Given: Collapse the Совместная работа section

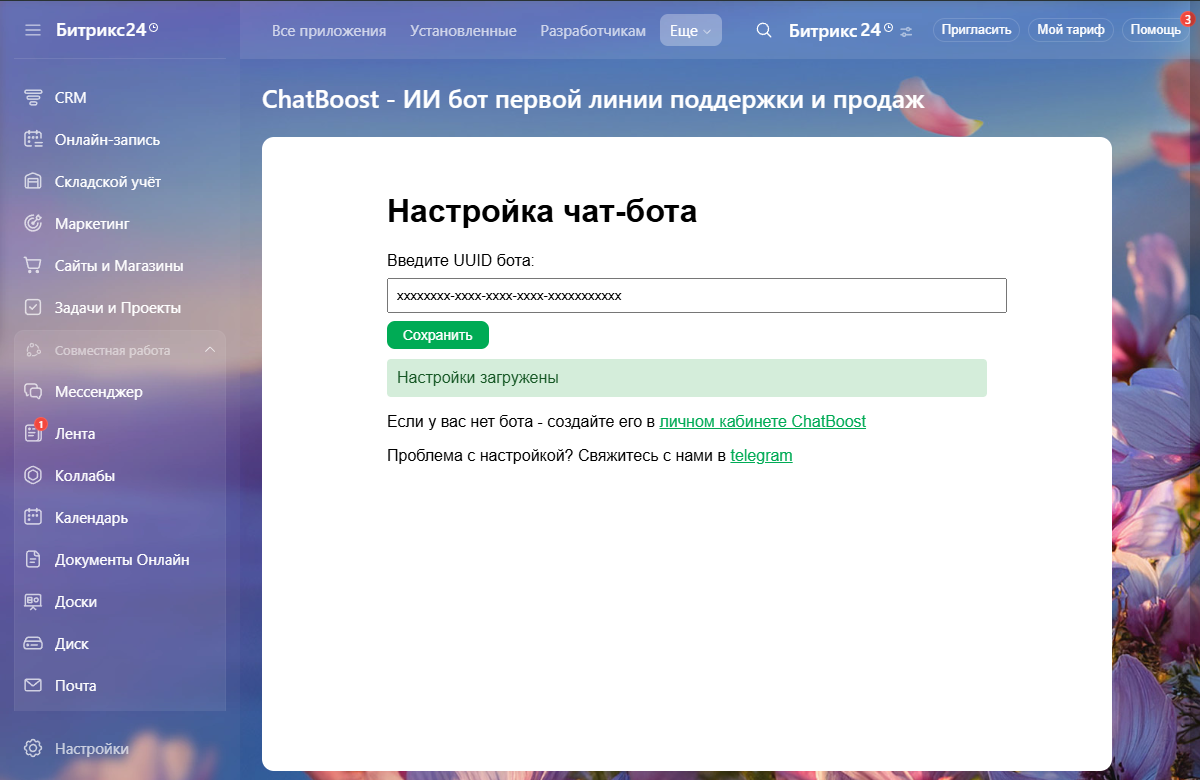Looking at the screenshot, I should click(x=209, y=350).
